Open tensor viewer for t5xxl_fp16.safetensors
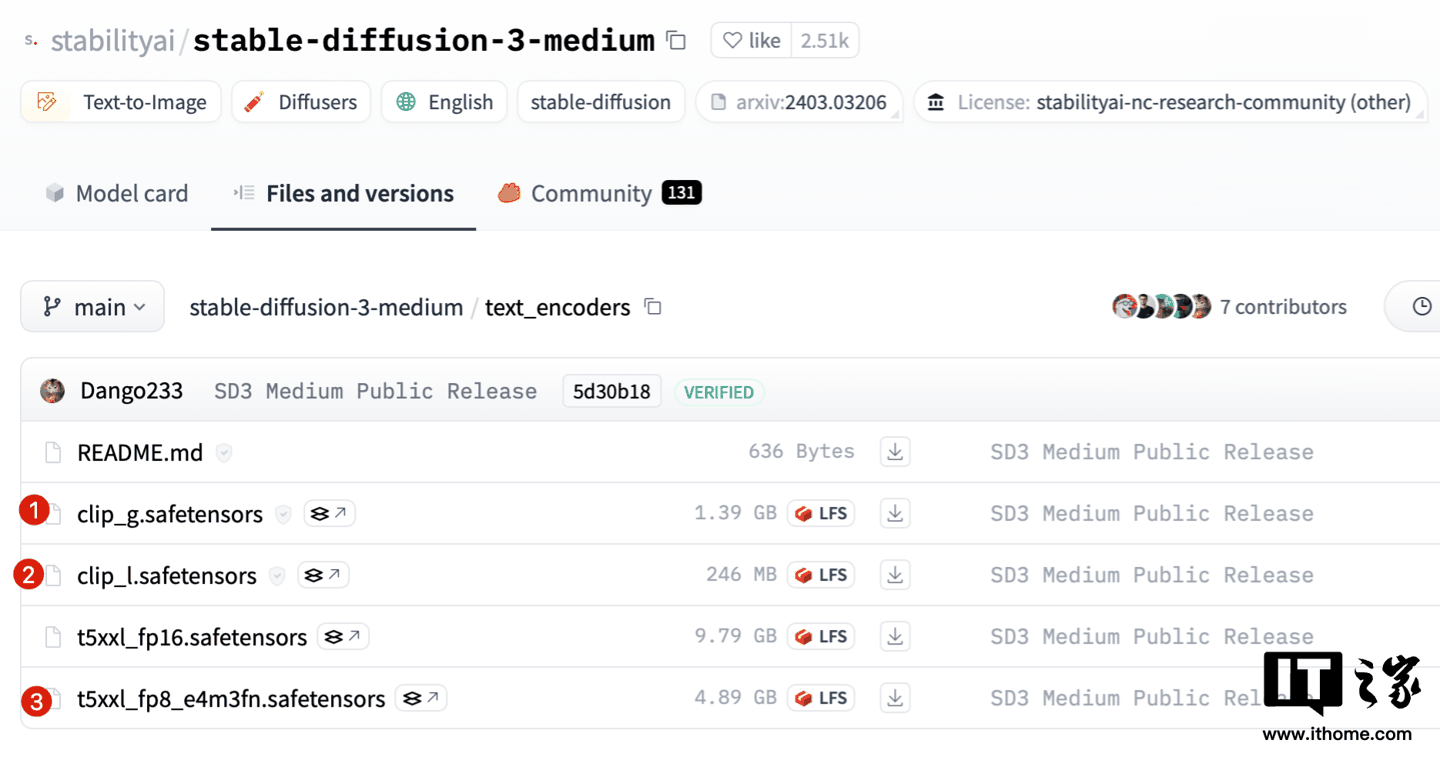This screenshot has width=1440, height=760. [343, 637]
